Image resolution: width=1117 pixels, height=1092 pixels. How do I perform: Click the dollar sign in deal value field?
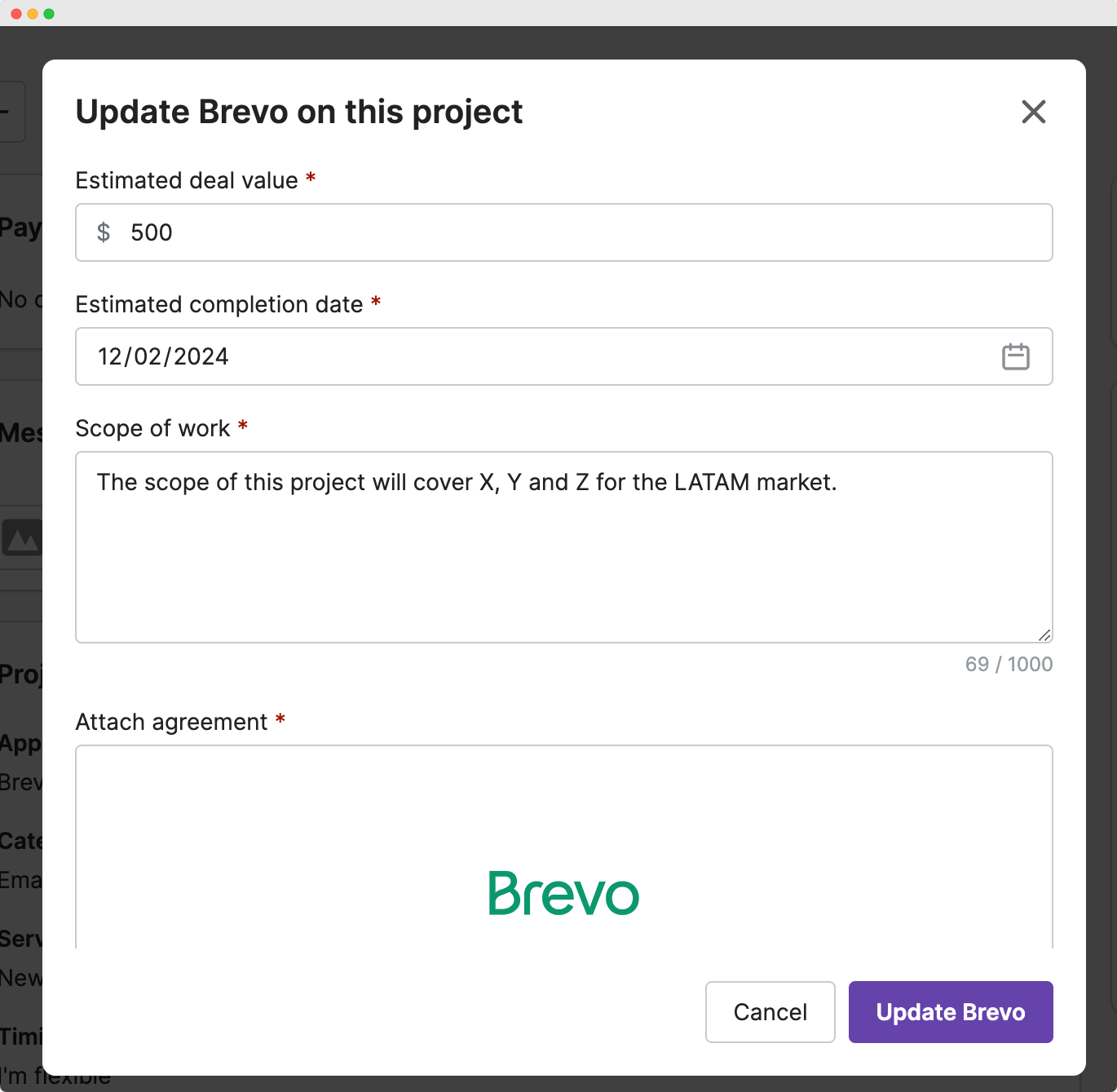click(x=104, y=232)
